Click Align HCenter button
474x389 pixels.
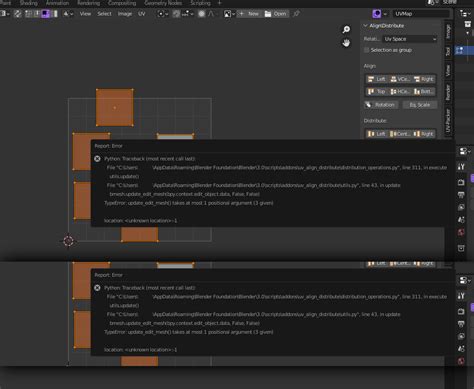click(x=400, y=91)
